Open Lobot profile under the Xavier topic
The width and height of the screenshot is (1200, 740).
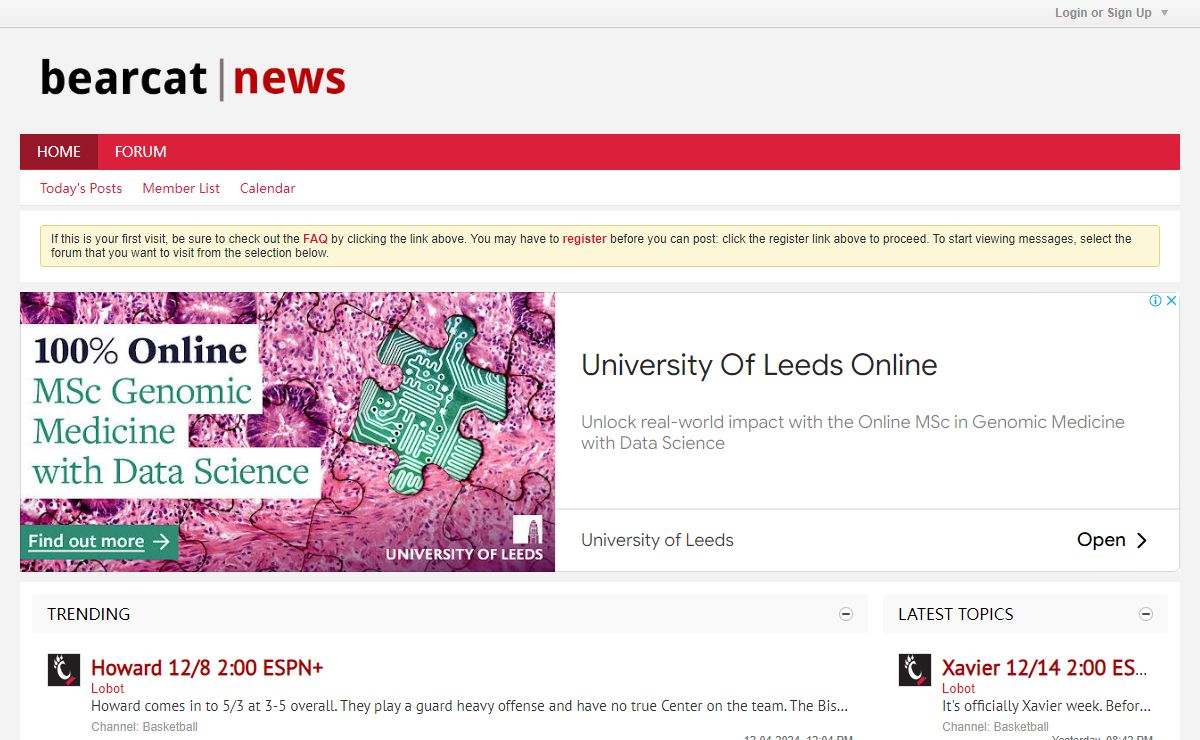point(958,688)
